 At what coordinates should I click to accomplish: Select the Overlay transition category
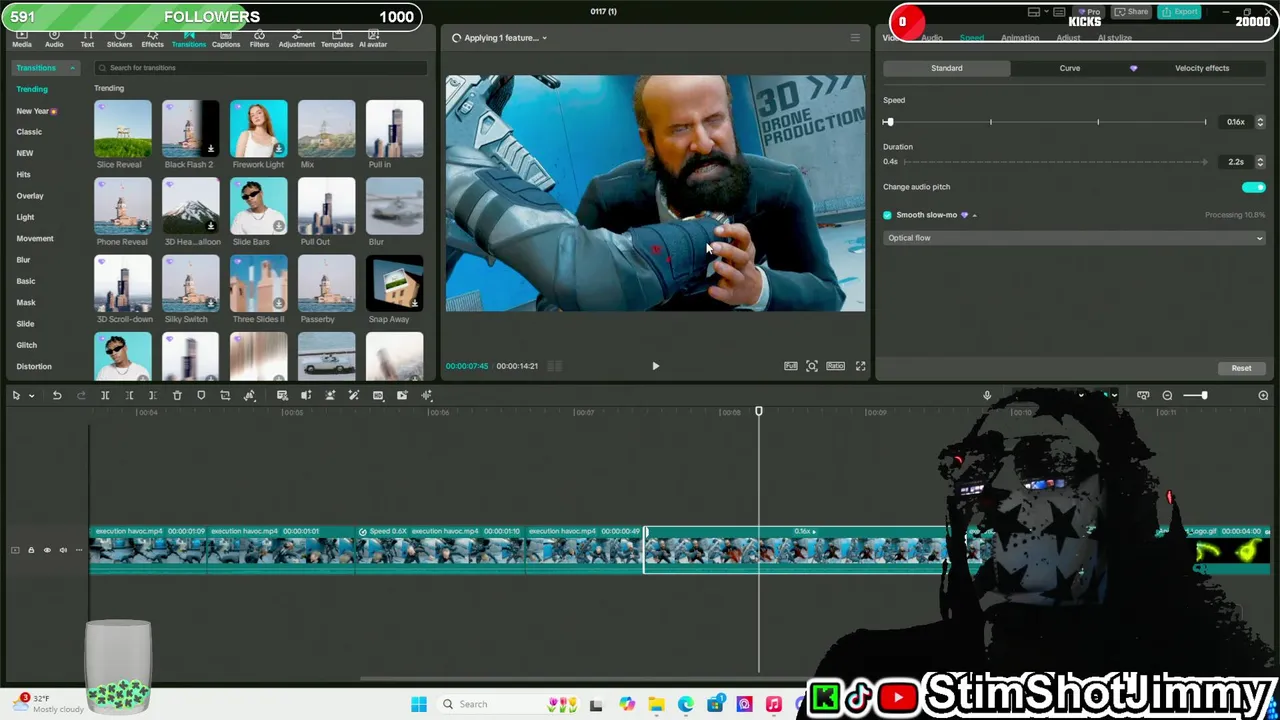coord(30,196)
